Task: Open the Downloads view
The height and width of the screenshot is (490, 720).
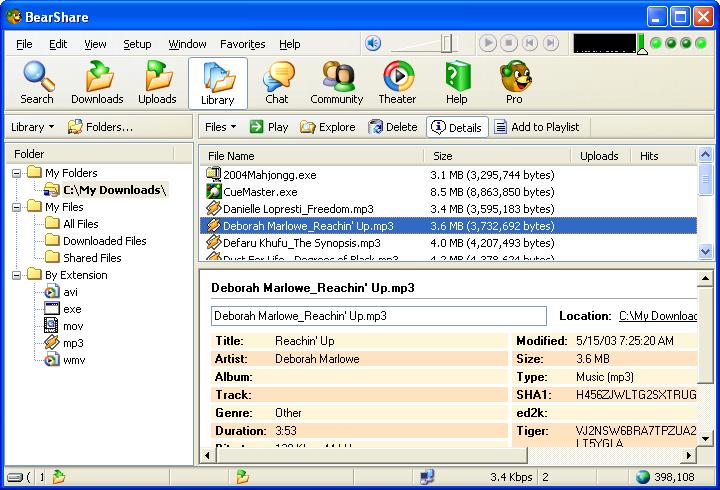Action: coord(97,83)
